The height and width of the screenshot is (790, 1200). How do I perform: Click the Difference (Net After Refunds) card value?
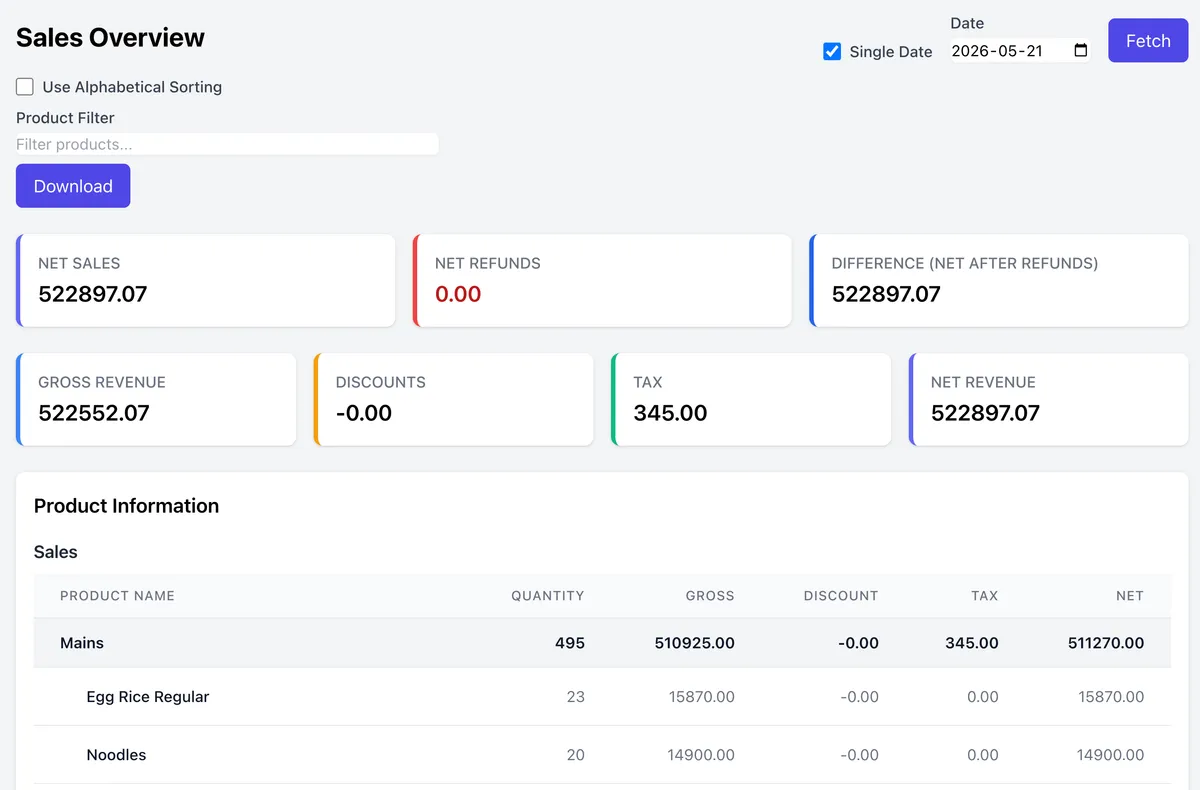(886, 294)
